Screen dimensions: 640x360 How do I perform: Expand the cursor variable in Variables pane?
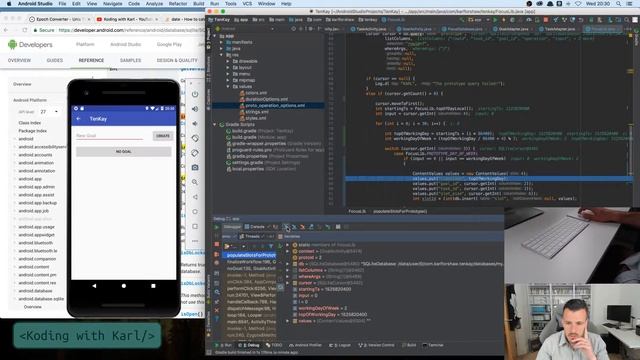288,283
